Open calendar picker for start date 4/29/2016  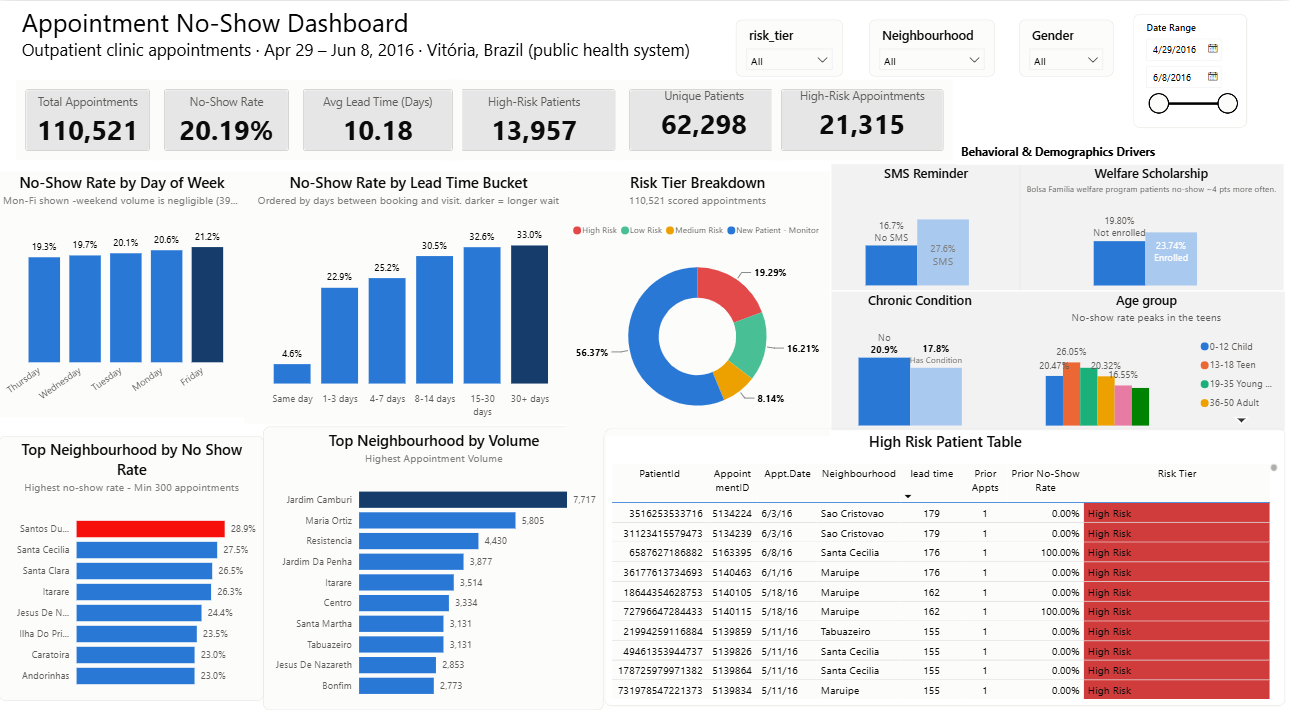1213,48
